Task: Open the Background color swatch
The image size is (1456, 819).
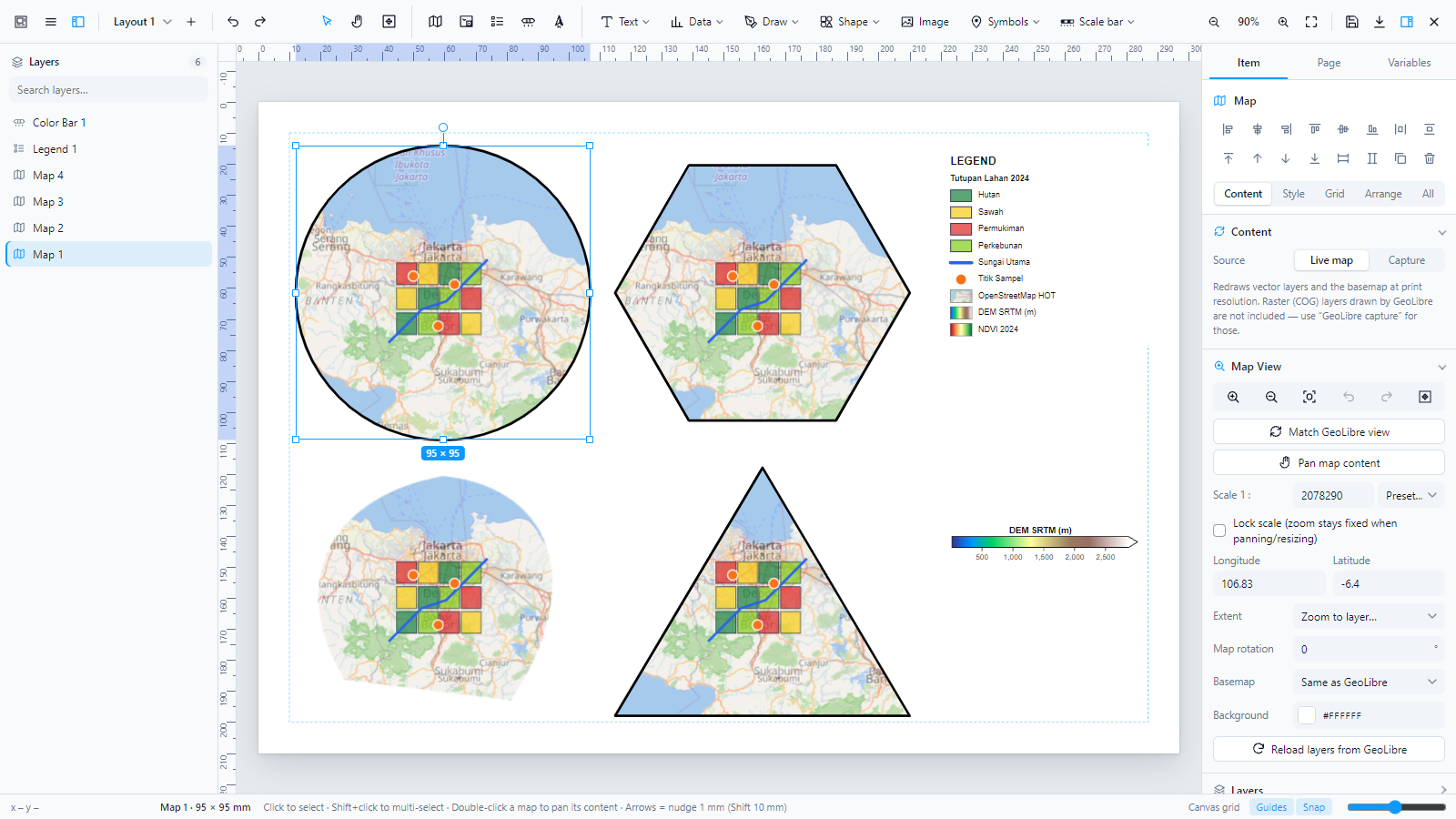Action: coord(1307,715)
